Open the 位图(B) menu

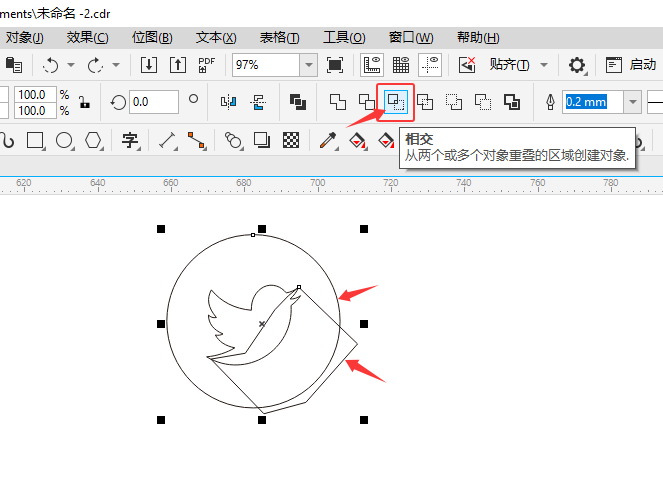(x=152, y=38)
